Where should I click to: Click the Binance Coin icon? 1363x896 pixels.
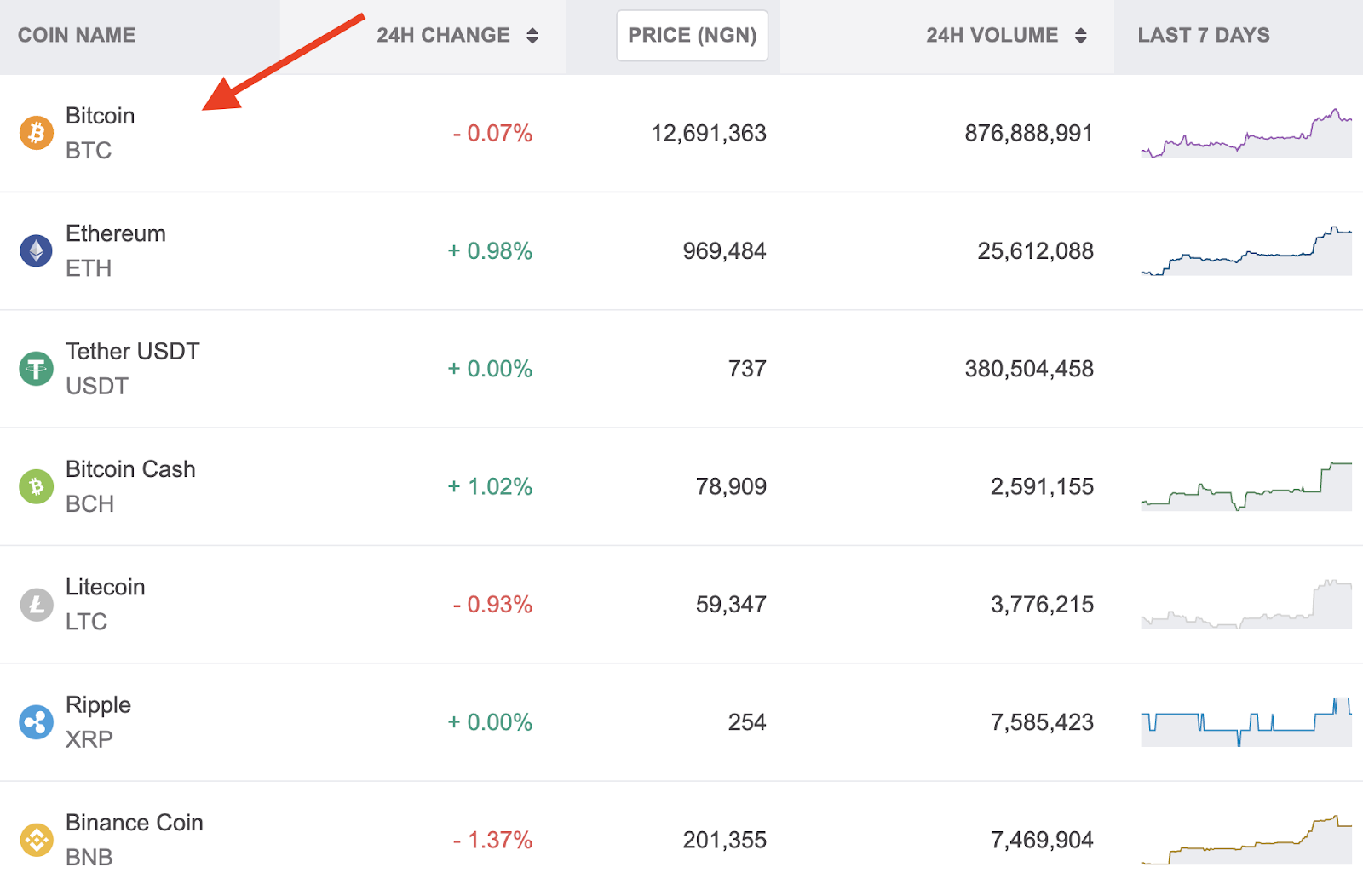click(x=37, y=840)
